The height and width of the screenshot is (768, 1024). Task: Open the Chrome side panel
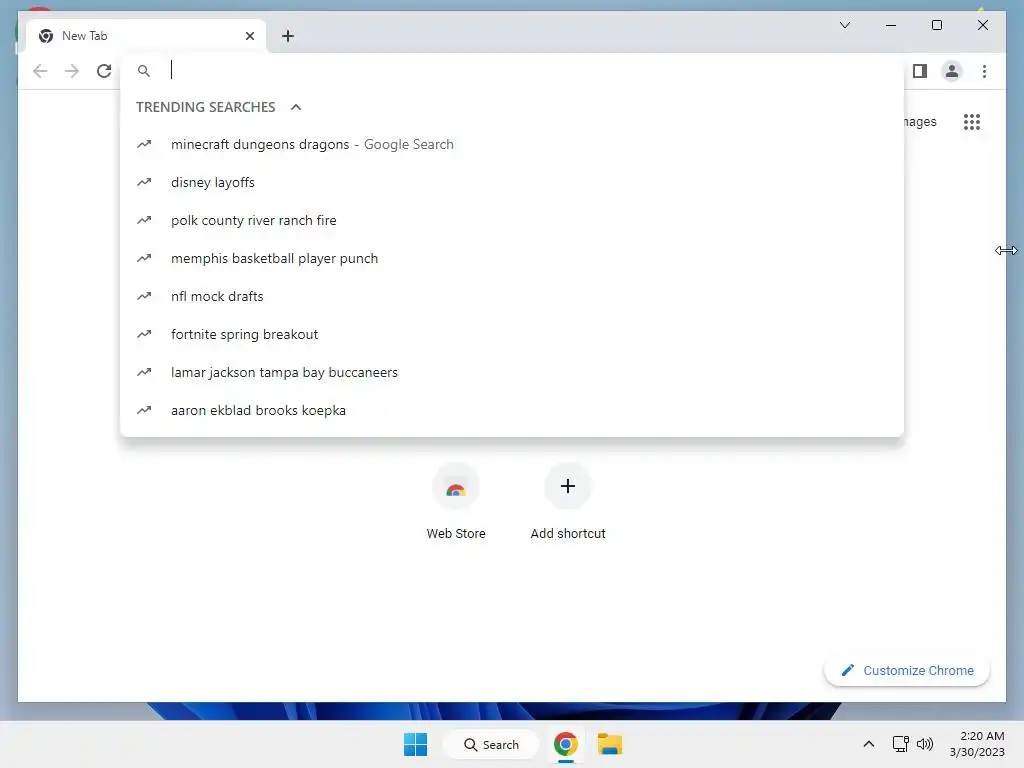(x=920, y=71)
